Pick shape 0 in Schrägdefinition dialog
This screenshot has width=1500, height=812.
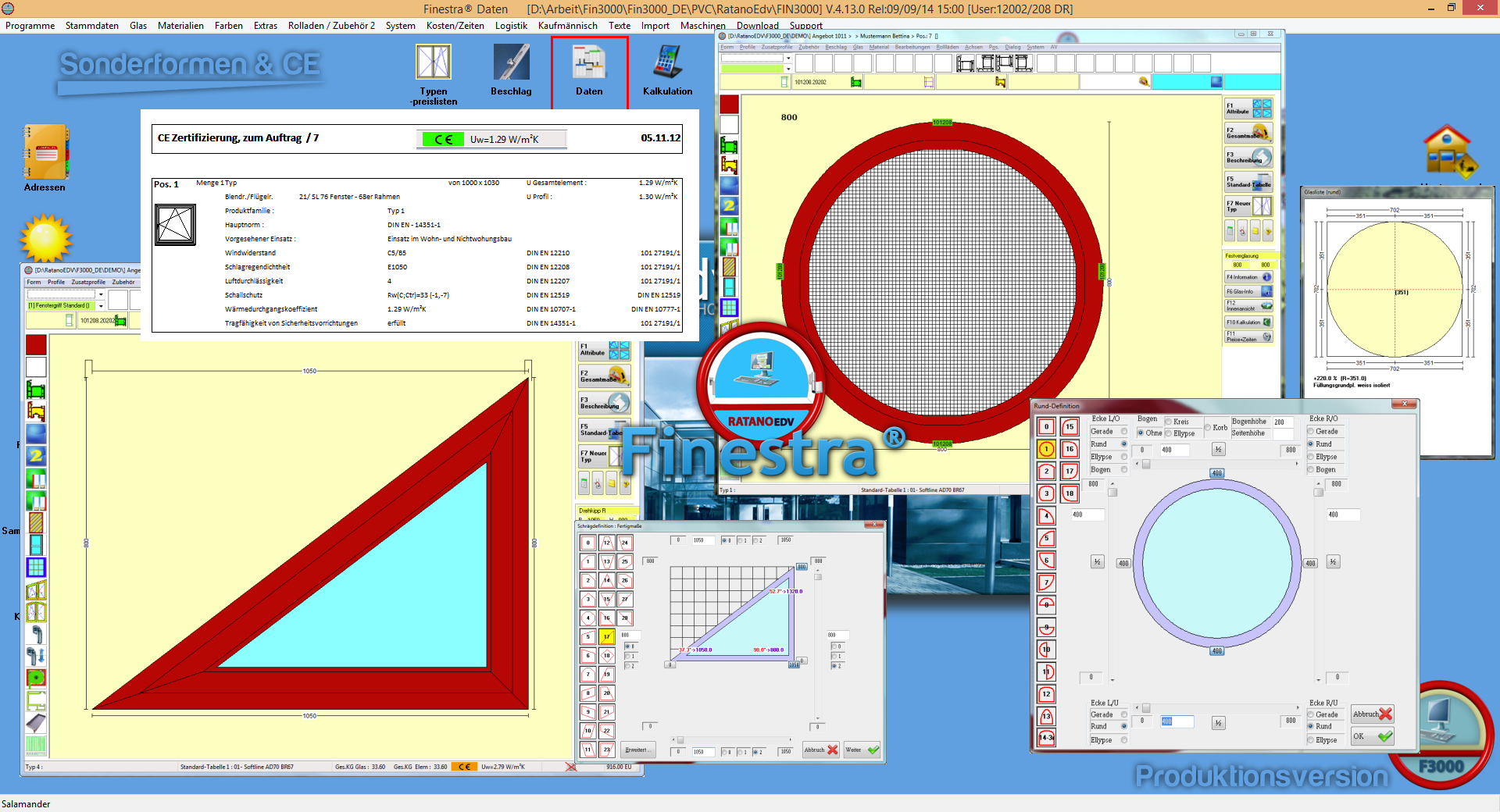(588, 543)
